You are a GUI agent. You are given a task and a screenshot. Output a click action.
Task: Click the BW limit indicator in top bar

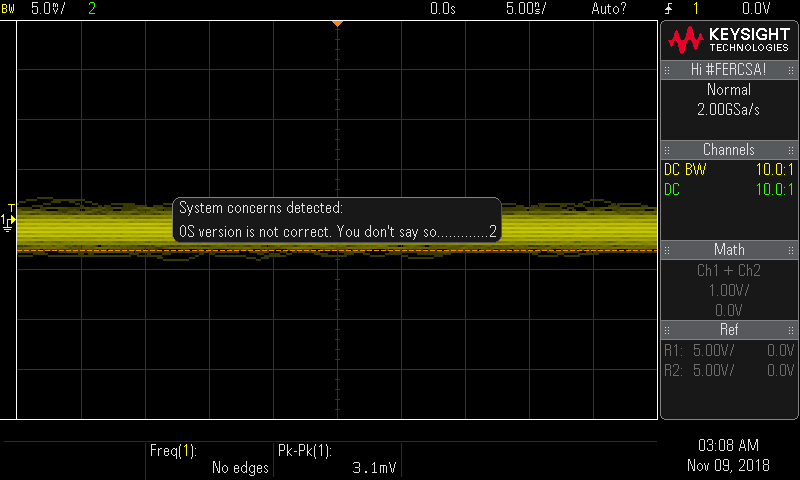[x=8, y=8]
